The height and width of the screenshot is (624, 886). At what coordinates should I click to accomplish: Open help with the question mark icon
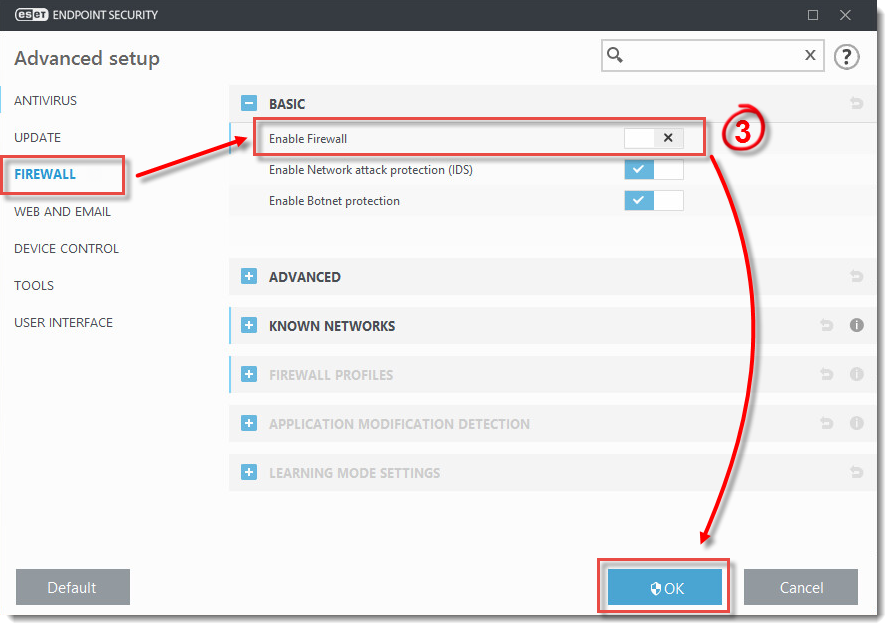(x=846, y=57)
